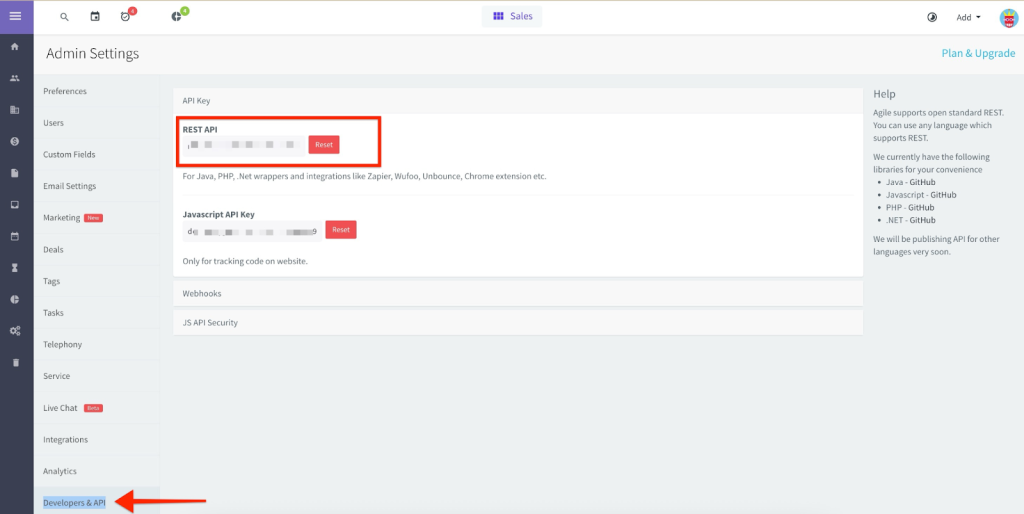This screenshot has width=1024, height=514.
Task: Open Service settings
Action: tap(96, 376)
